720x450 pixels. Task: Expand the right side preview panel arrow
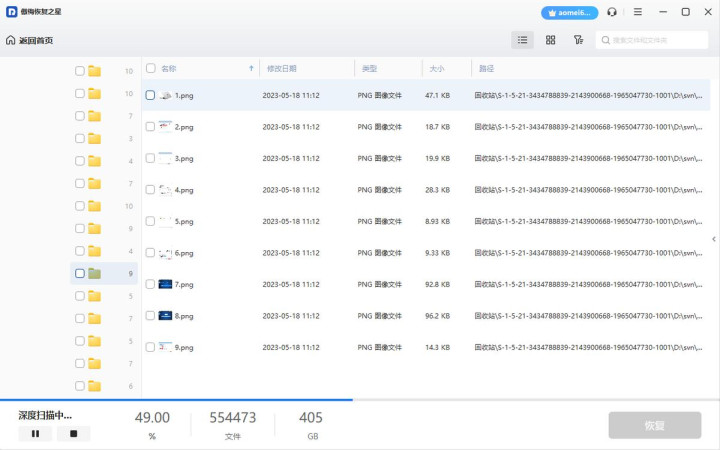713,239
